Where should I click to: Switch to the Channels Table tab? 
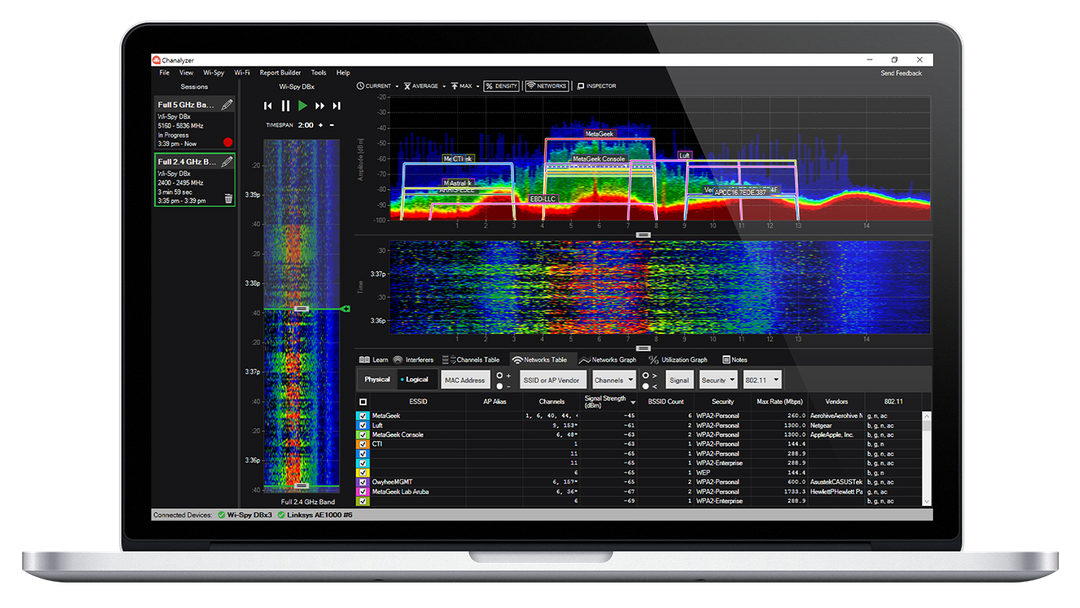477,361
